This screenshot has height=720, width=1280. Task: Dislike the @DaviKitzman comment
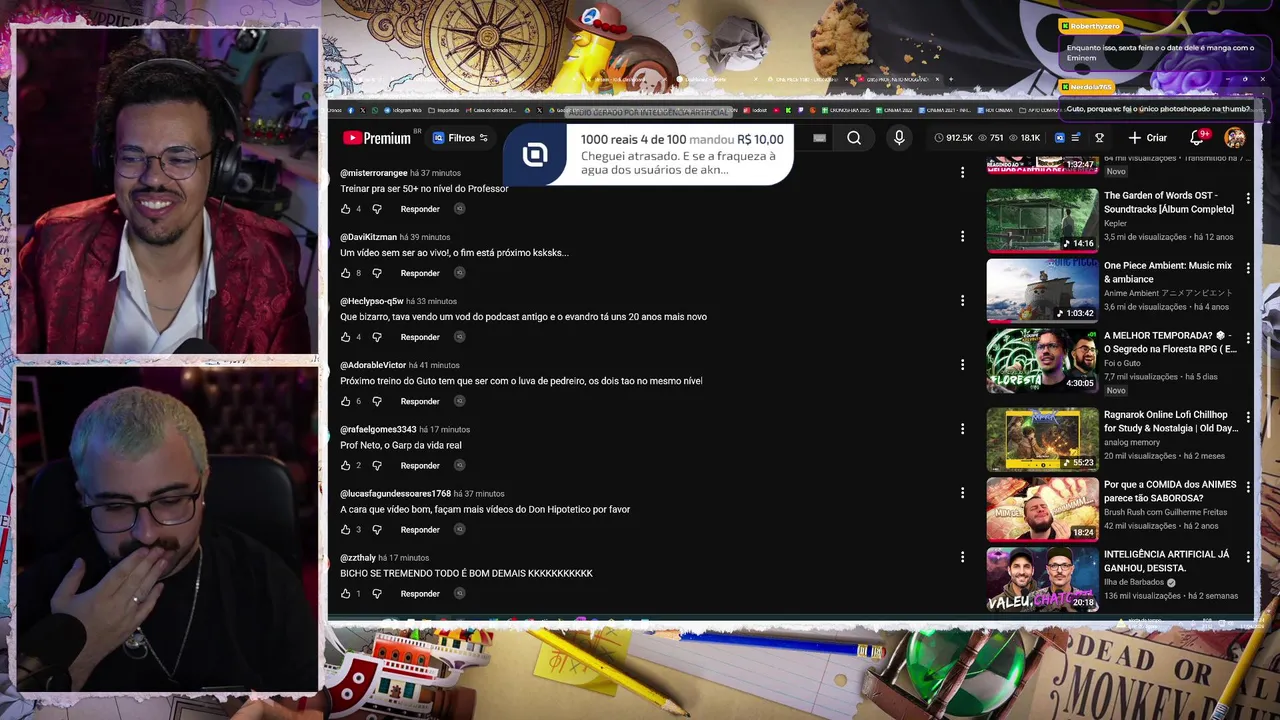click(x=377, y=273)
